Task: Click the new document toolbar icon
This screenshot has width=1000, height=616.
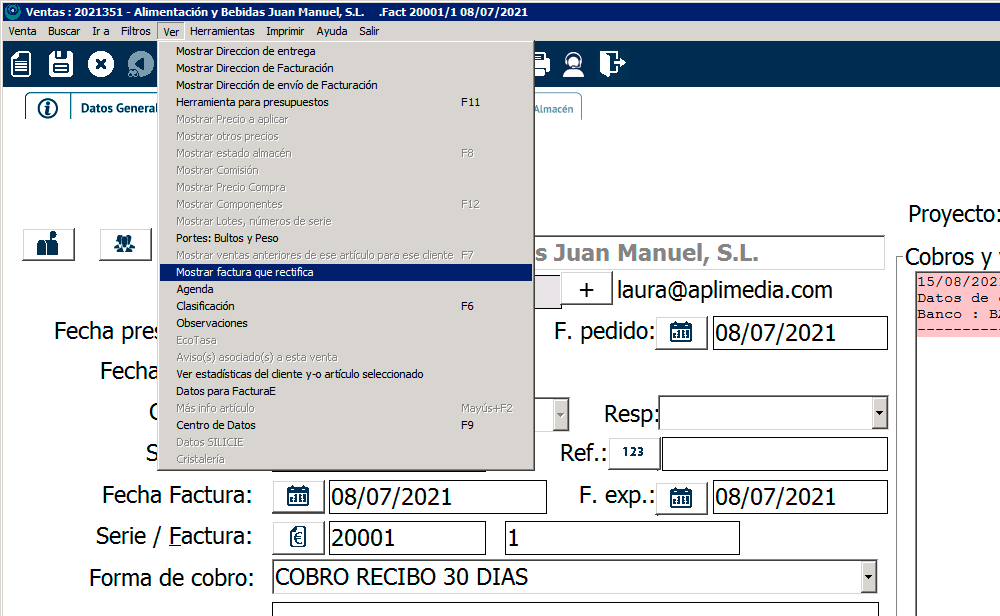Action: tap(21, 65)
